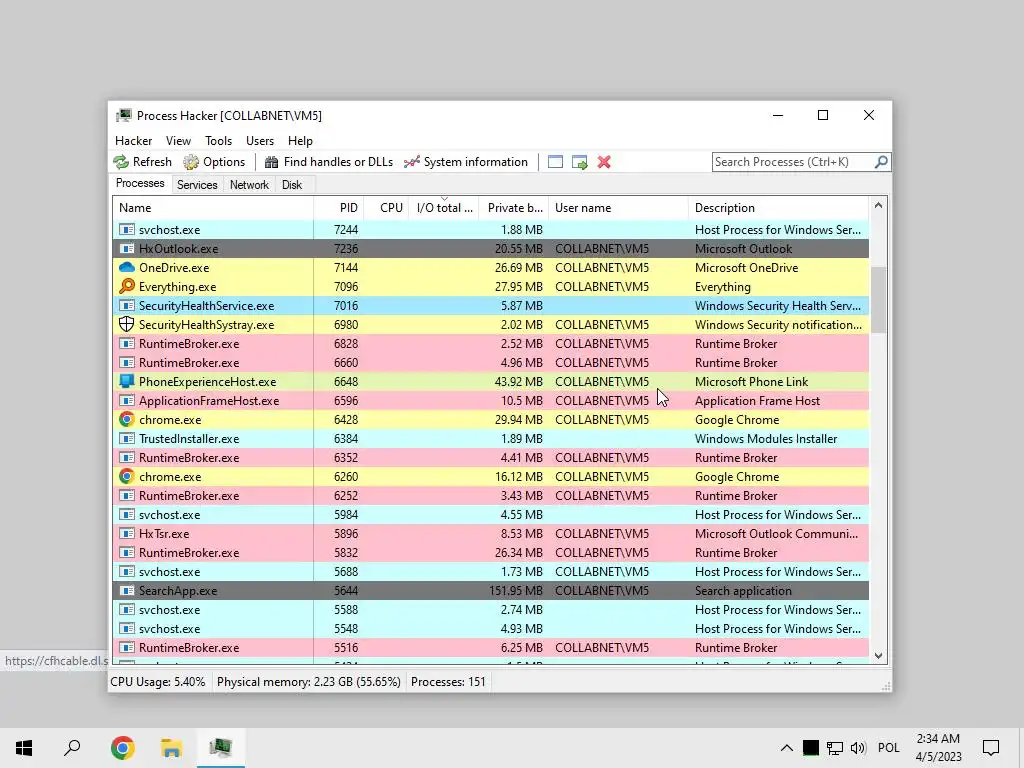Screen dimensions: 1024x768
Task: Open the Options gear toolbar item
Action: (x=214, y=162)
